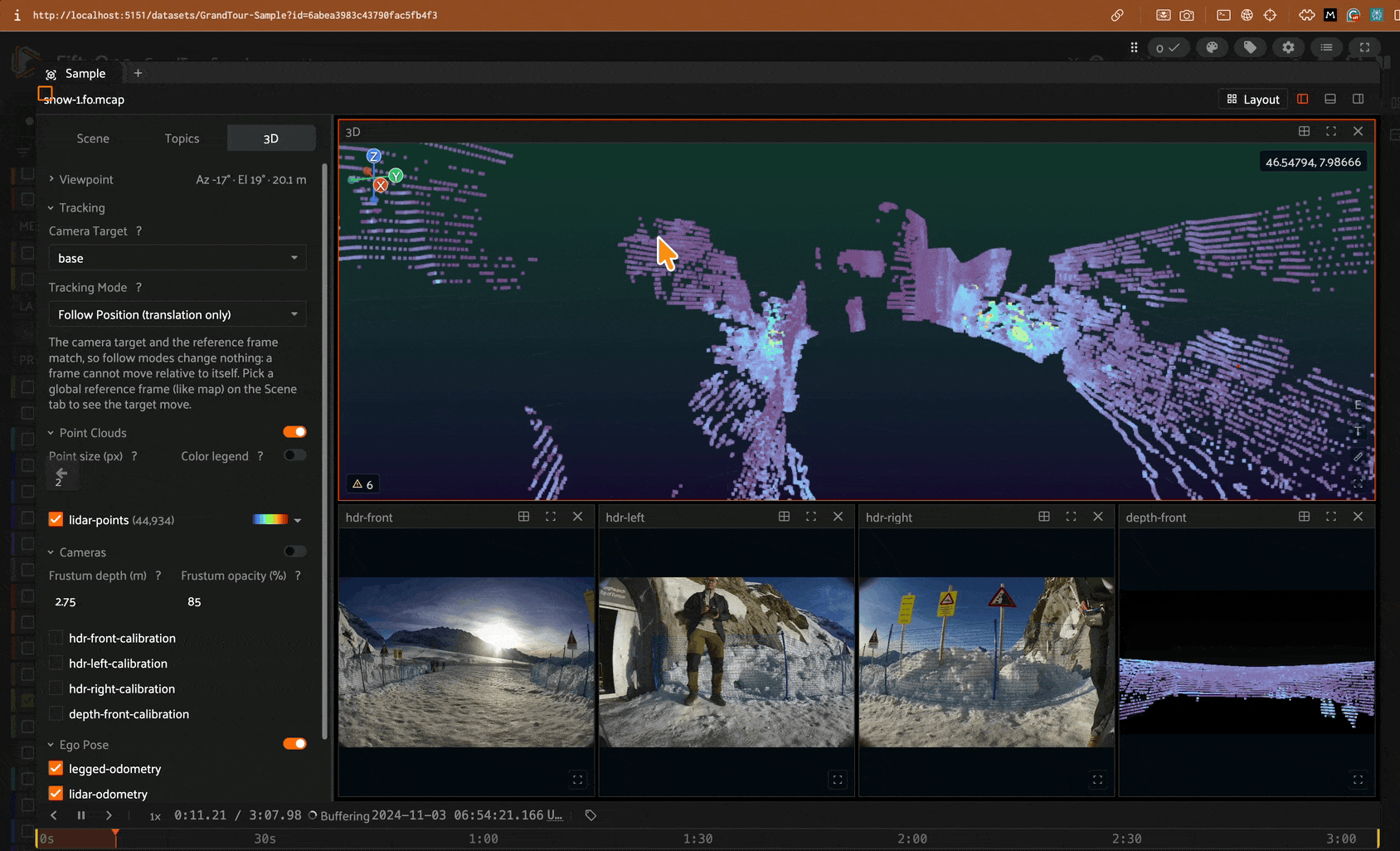This screenshot has width=1400, height=851.
Task: Select the Sample tab
Action: tap(76, 73)
